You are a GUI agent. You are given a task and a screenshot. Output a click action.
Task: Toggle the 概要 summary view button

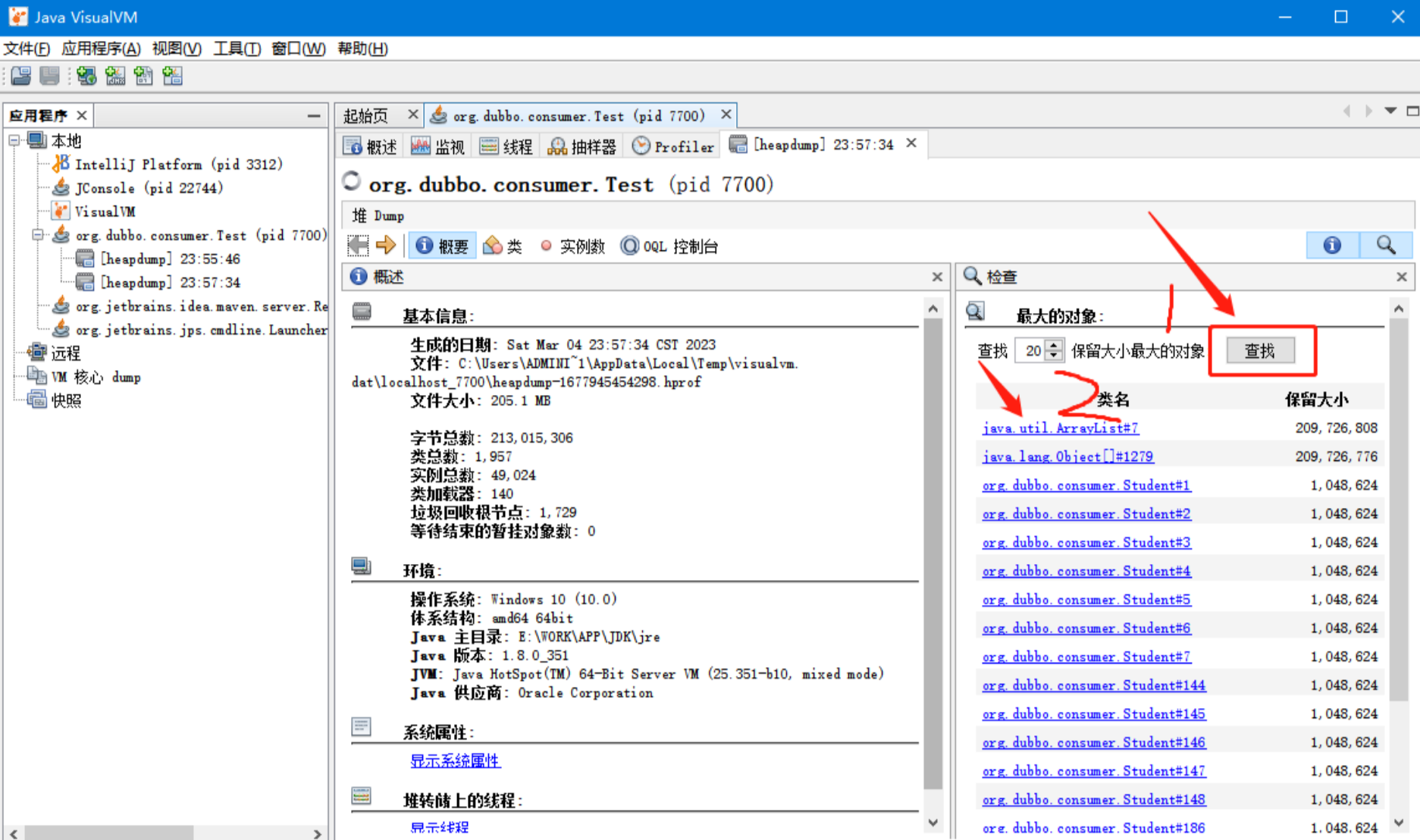pyautogui.click(x=443, y=246)
